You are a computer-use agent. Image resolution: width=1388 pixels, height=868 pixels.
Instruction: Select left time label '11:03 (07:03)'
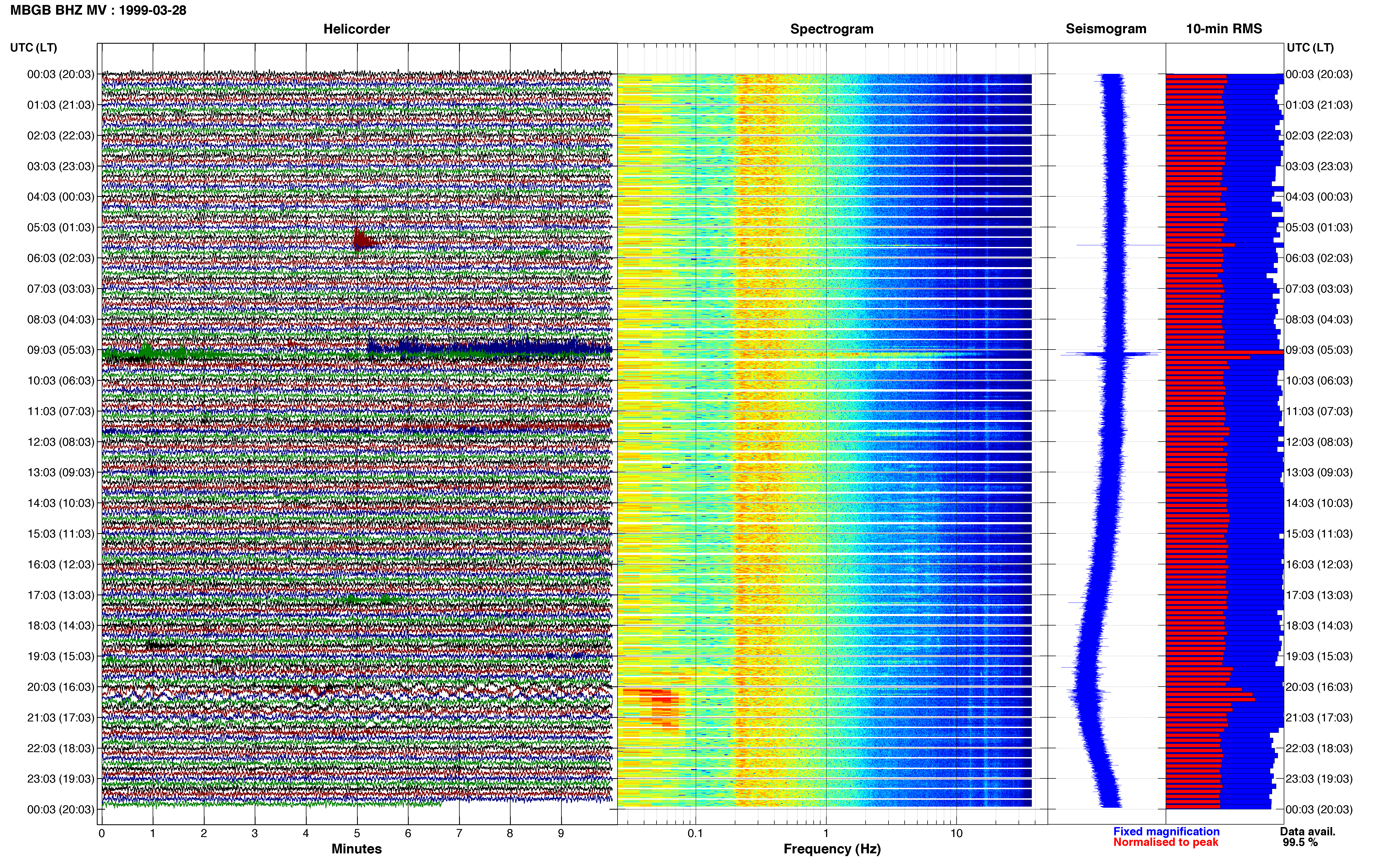pos(60,411)
